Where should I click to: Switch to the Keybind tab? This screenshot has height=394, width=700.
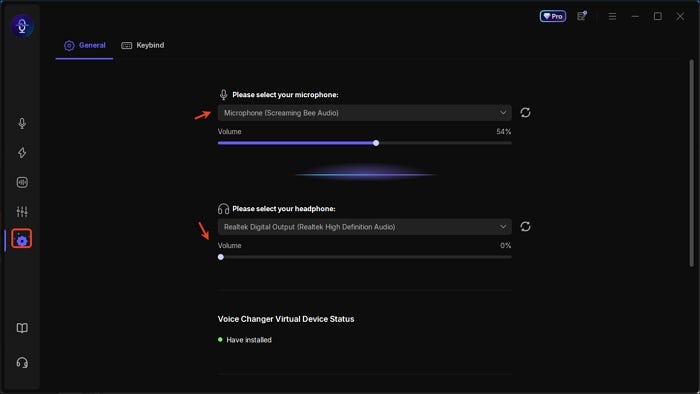[143, 45]
